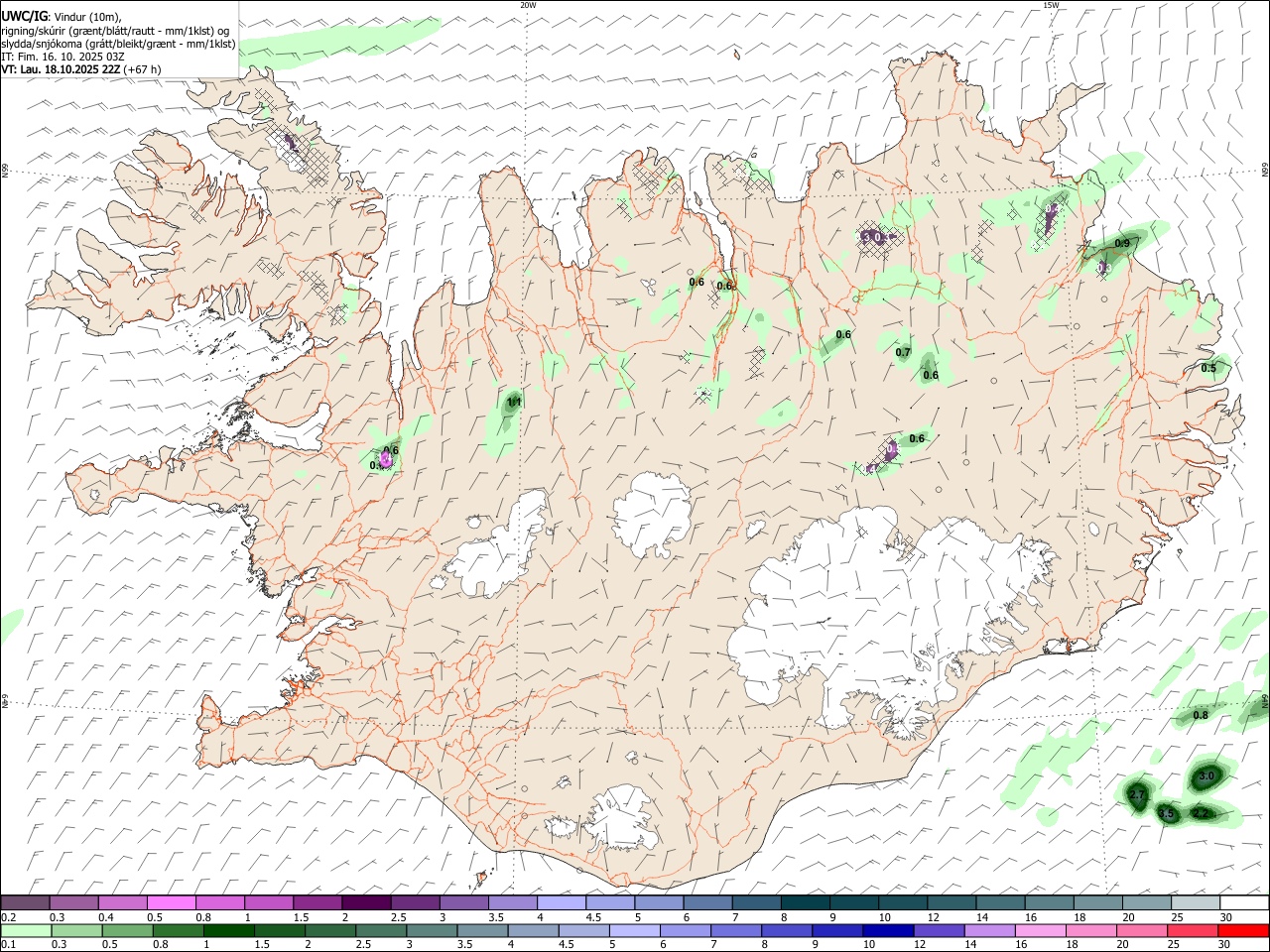Image resolution: width=1270 pixels, height=952 pixels.
Task: Click the light grey legend swatch labeled 25
Action: (x=1195, y=902)
